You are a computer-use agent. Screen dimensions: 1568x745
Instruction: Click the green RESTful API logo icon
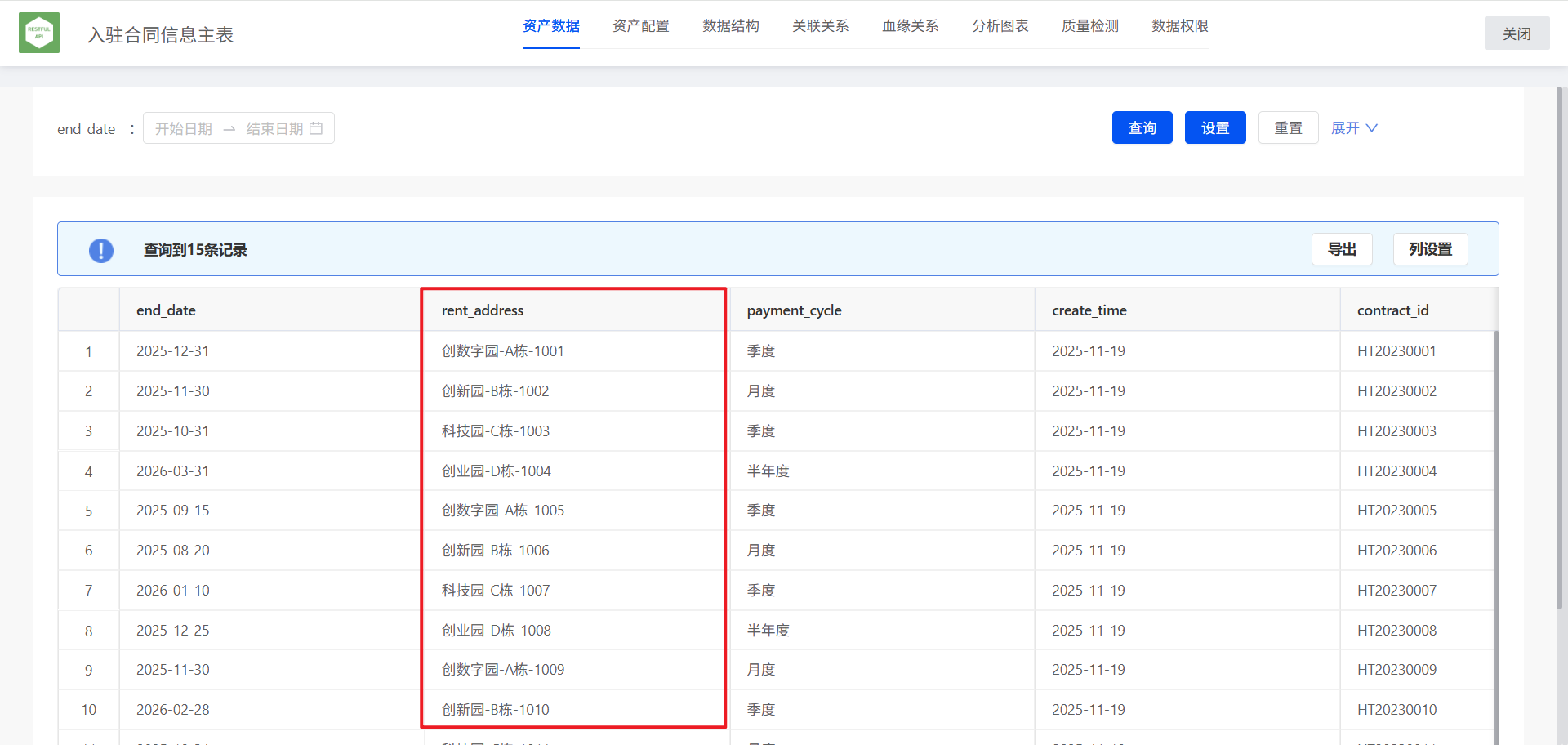[x=39, y=33]
